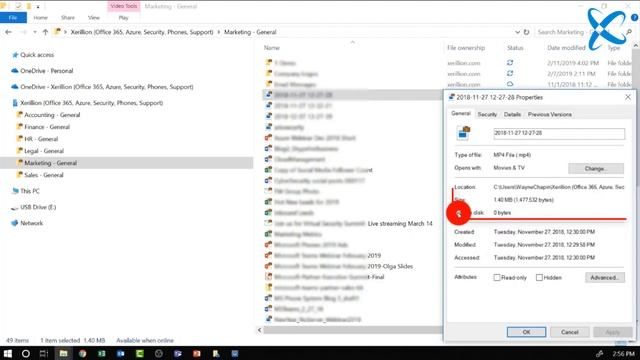The height and width of the screenshot is (360, 640).
Task: Click the search magnifier icon
Action: (629, 32)
